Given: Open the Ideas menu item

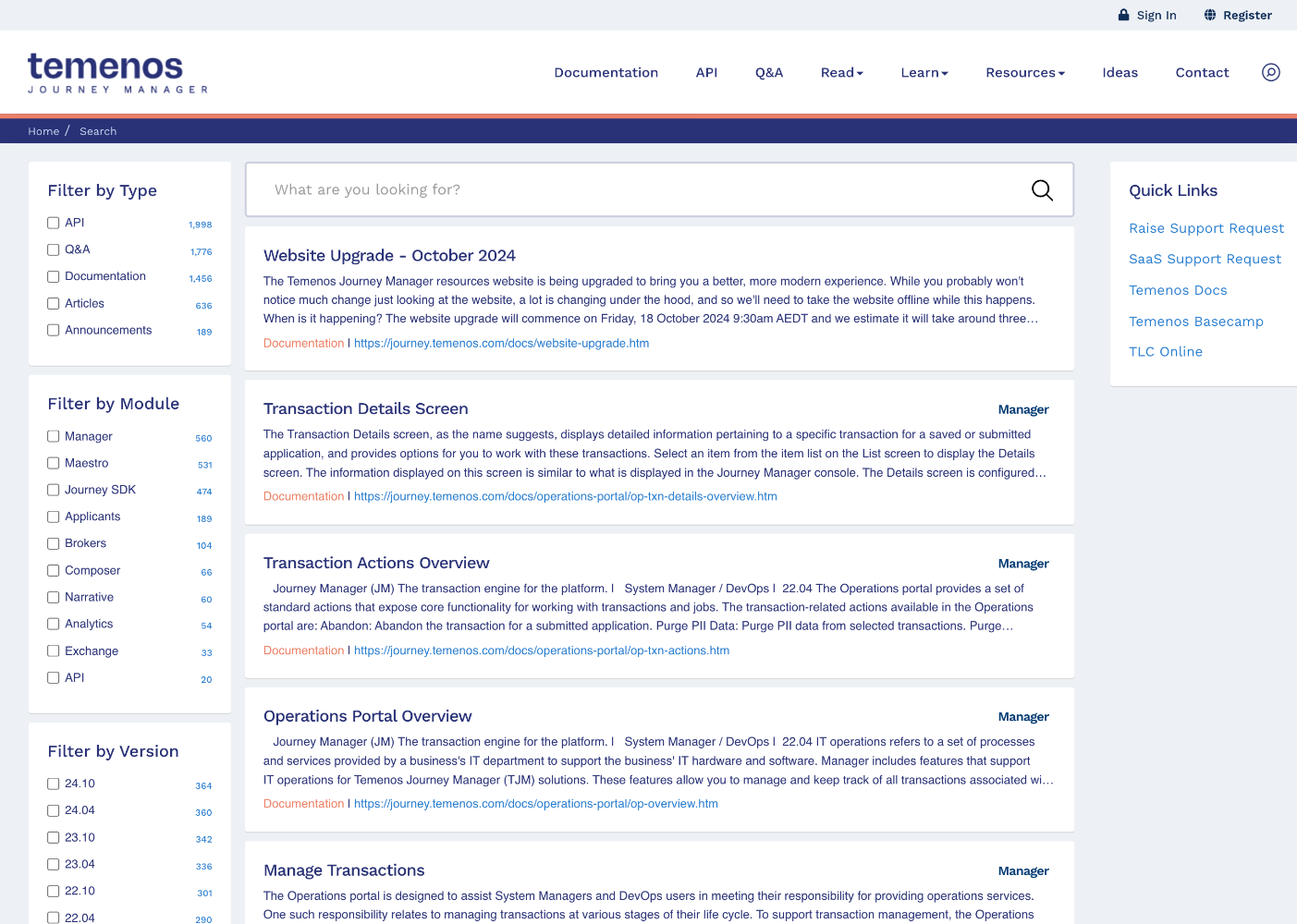Looking at the screenshot, I should click(1120, 73).
